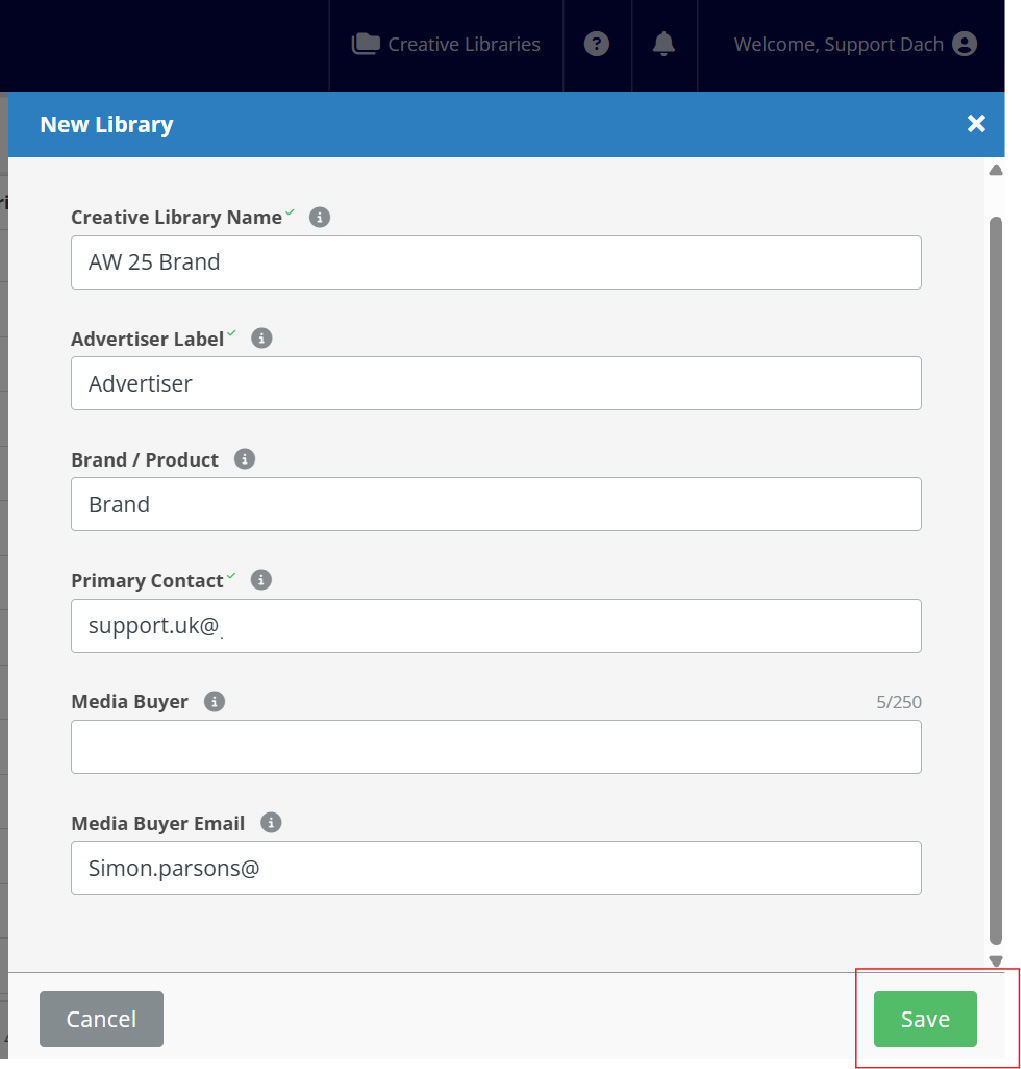1021x1069 pixels.
Task: Click inside the Media Buyer field
Action: point(496,747)
